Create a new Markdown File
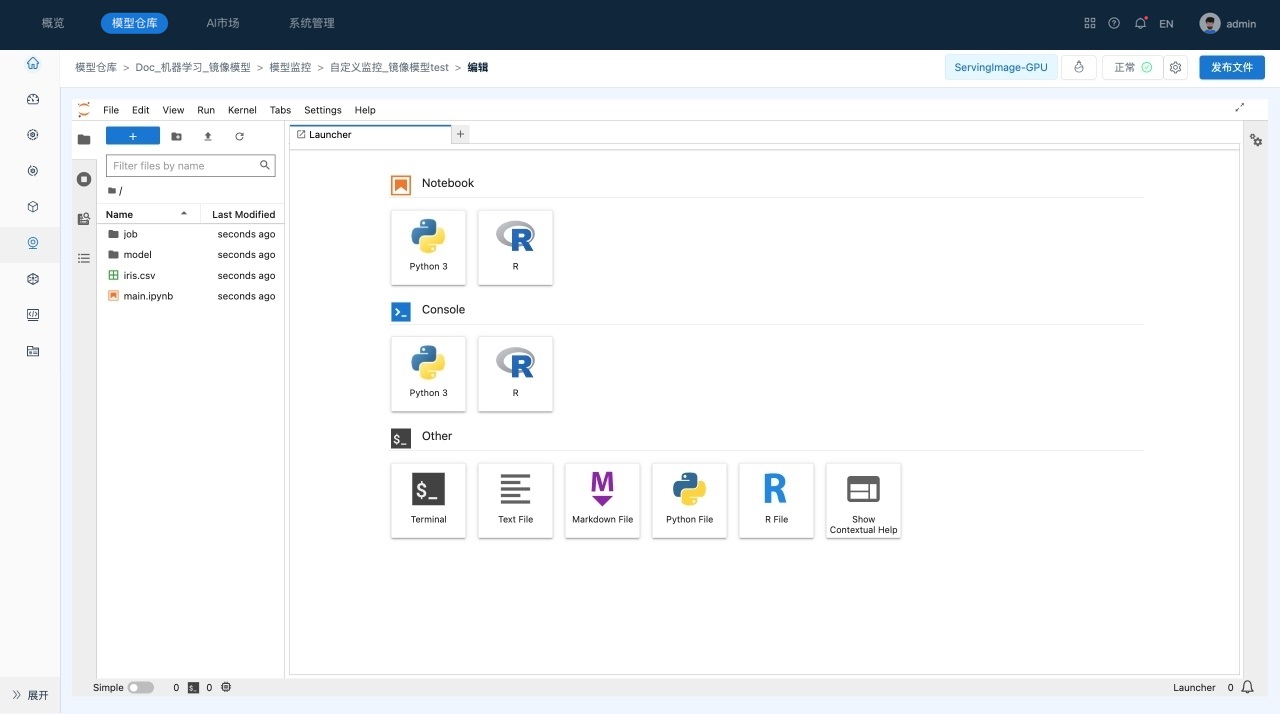The width and height of the screenshot is (1280, 714). 602,500
